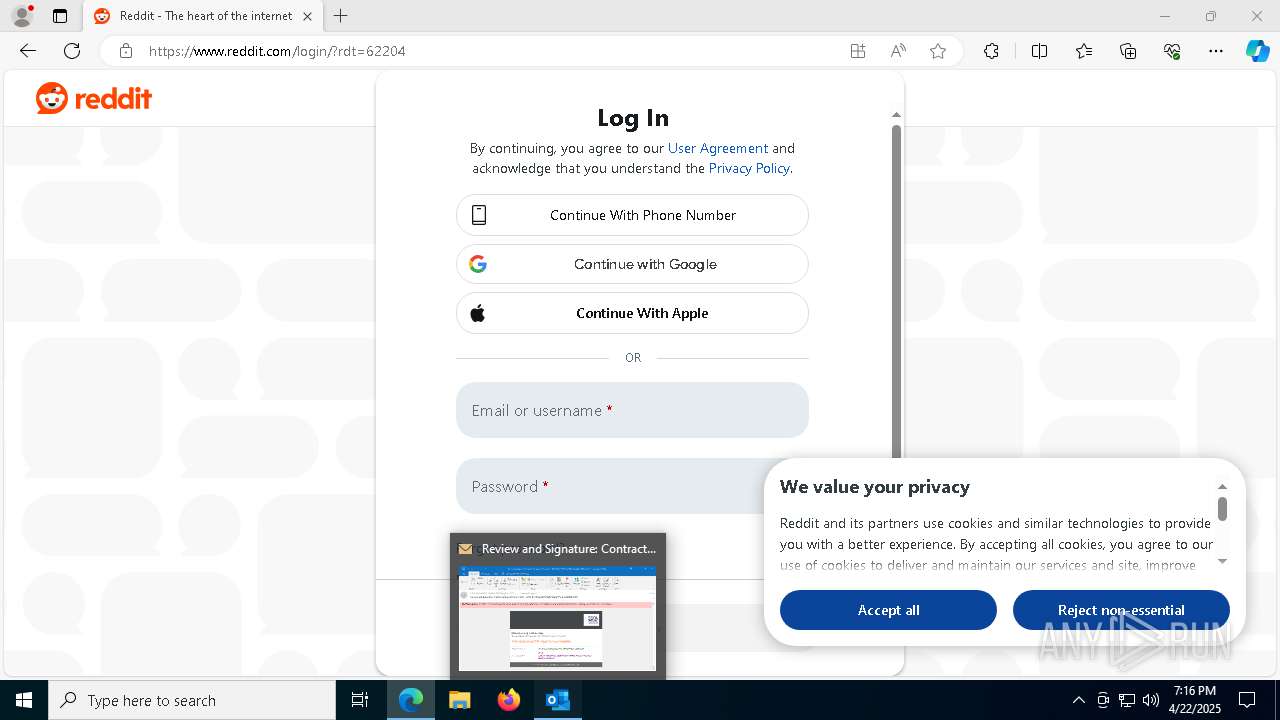Activate Read aloud in address bar
Viewport: 1280px width, 720px height.
click(x=898, y=51)
